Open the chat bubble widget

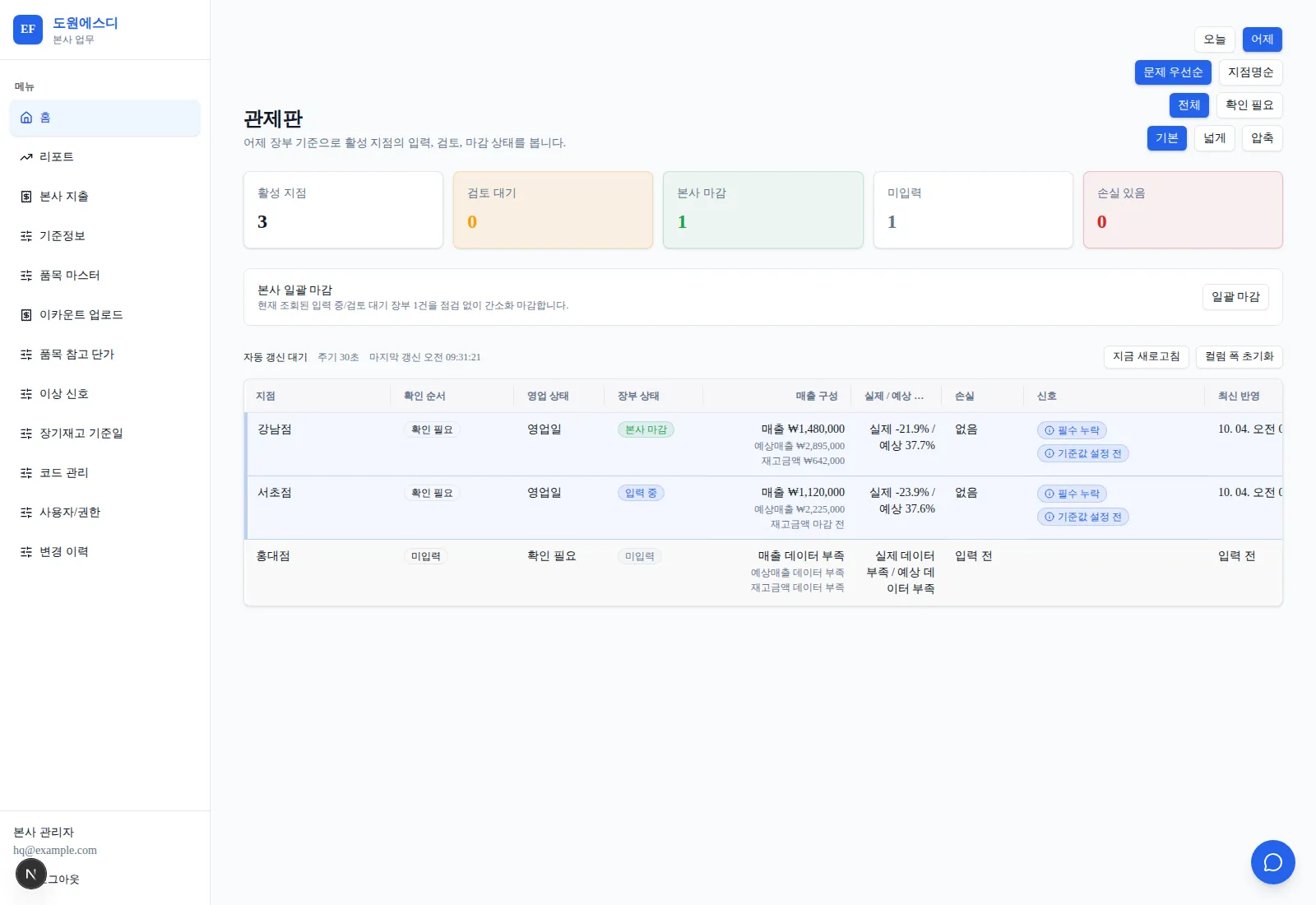coord(1273,862)
